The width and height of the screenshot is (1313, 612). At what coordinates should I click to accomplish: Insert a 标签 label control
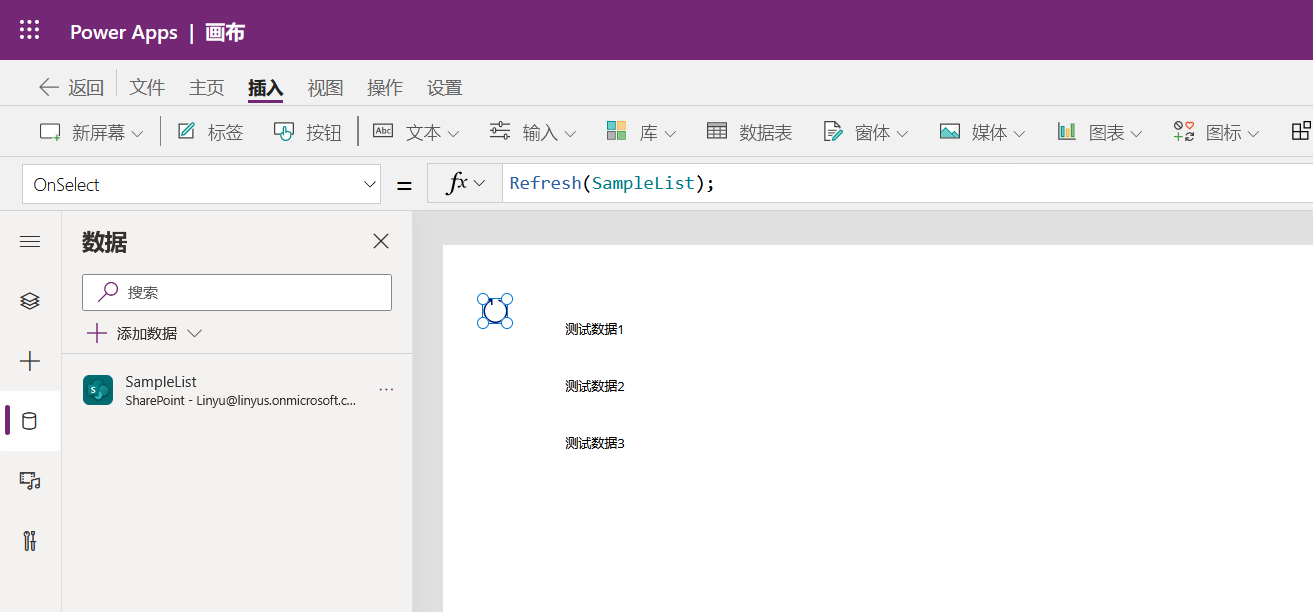coord(210,132)
